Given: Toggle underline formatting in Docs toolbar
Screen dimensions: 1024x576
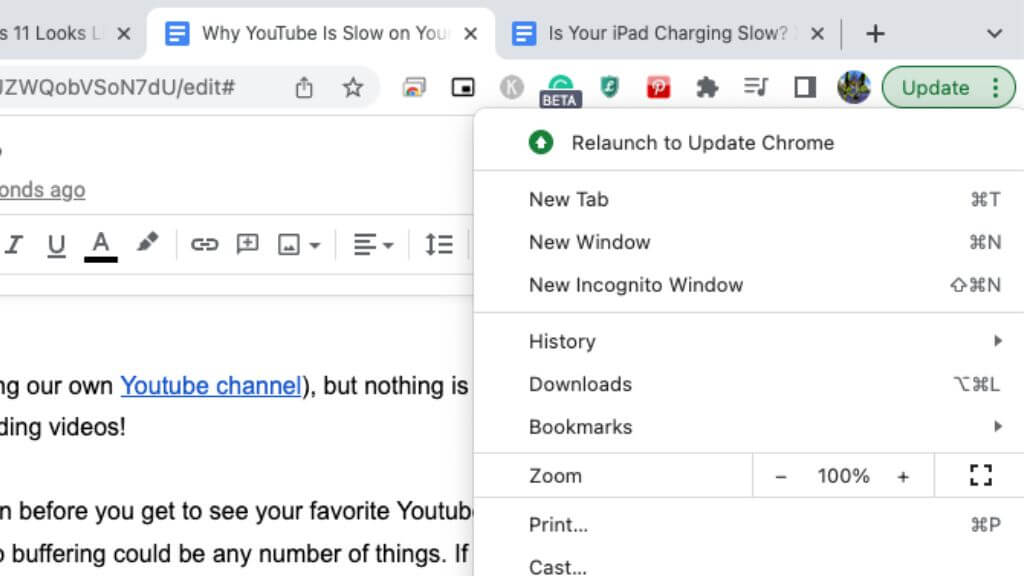Looking at the screenshot, I should (x=56, y=245).
